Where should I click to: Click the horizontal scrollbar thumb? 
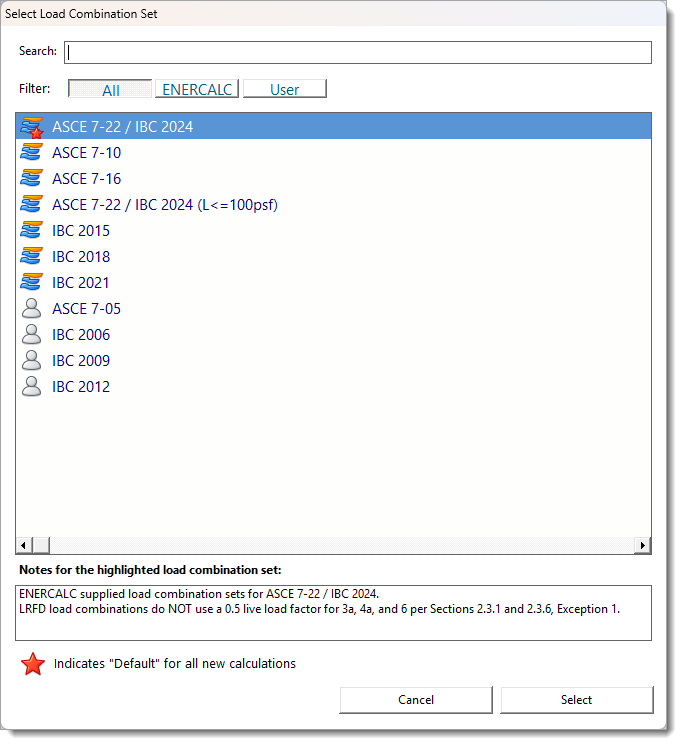(x=41, y=545)
